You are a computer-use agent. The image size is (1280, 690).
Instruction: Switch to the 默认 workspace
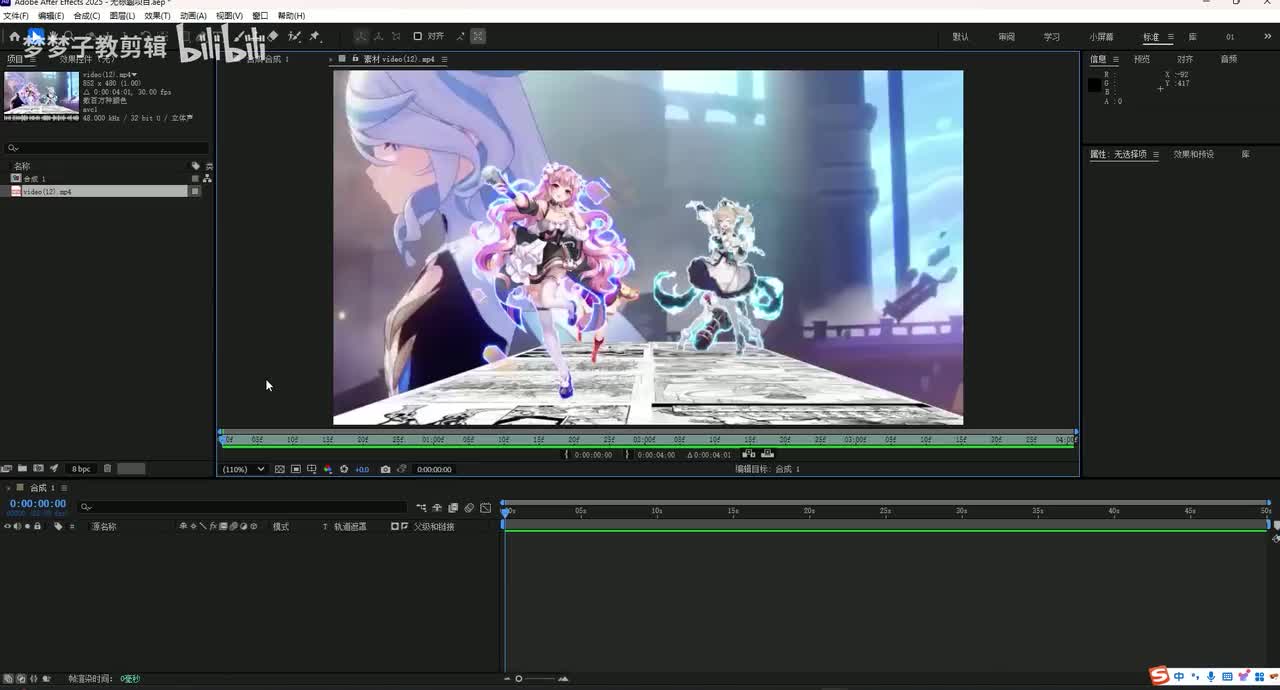(961, 37)
